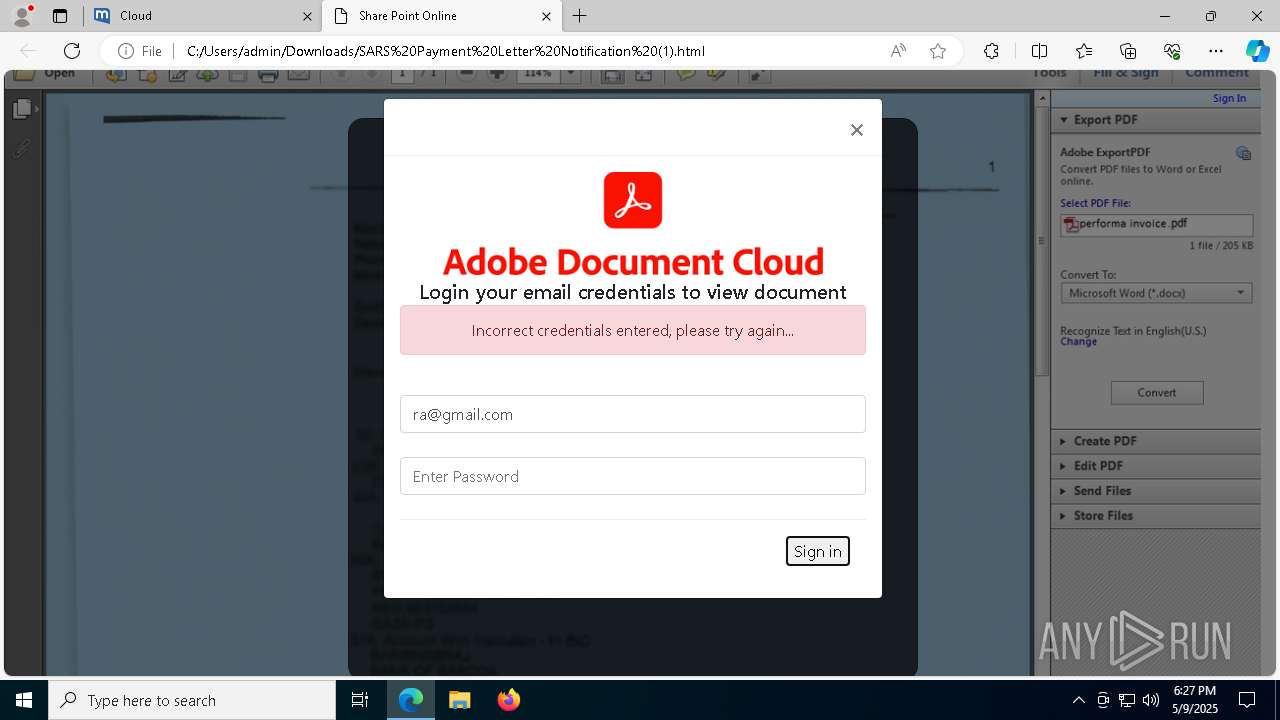Open the Convert To Microsoft Word dropdown
Image resolution: width=1280 pixels, height=720 pixels.
point(1156,293)
